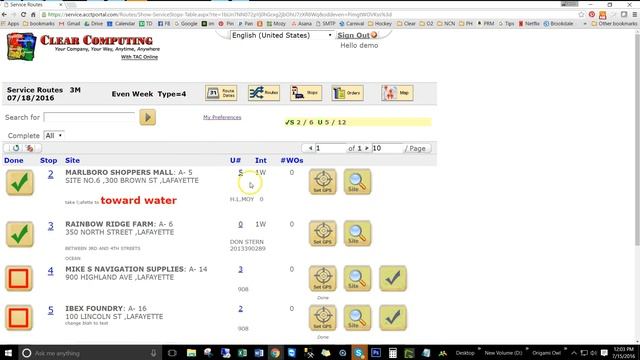The image size is (640, 360).
Task: Open the My Preferences link
Action: 222,117
